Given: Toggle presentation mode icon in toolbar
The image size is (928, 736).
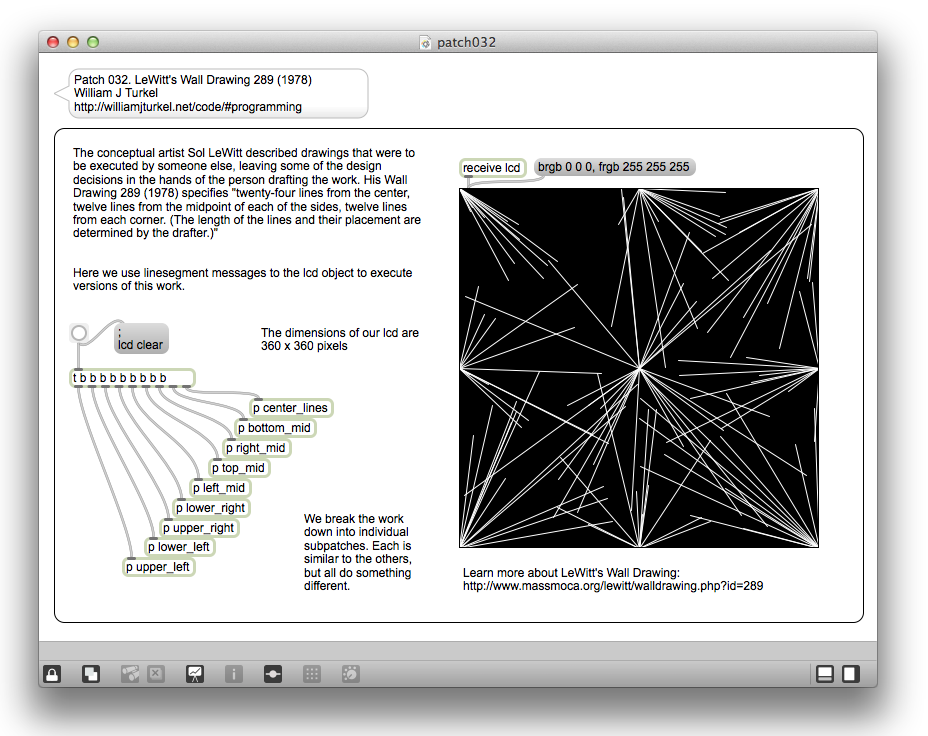Looking at the screenshot, I should pyautogui.click(x=195, y=674).
